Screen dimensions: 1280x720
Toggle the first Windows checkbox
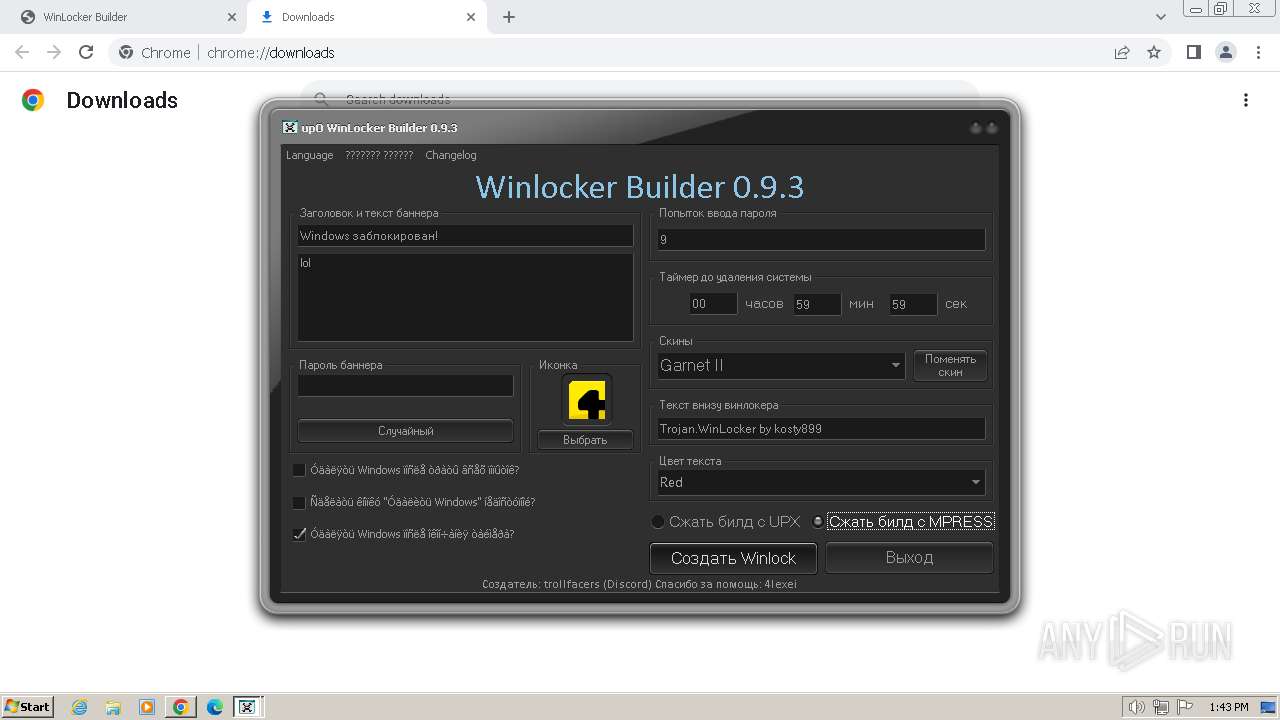point(299,470)
